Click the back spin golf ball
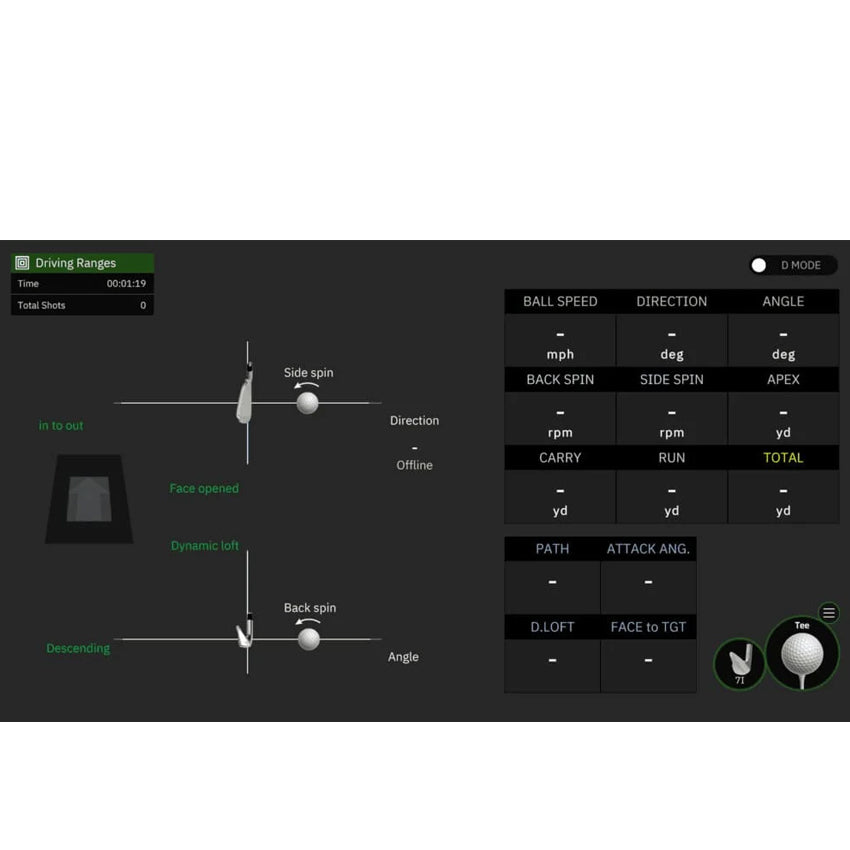This screenshot has width=850, height=850. point(309,639)
